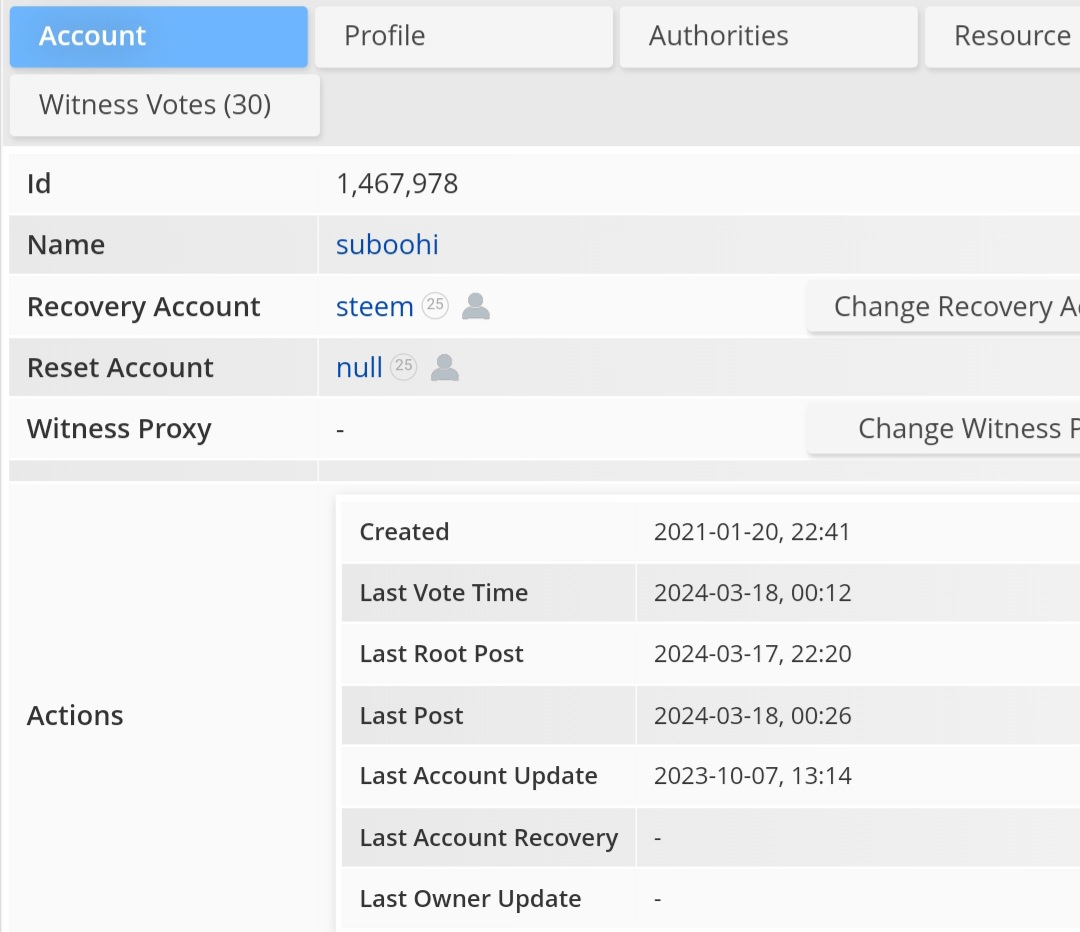Click the Last Account Update timestamp
Screen dimensions: 1080x932
pyautogui.click(x=752, y=776)
